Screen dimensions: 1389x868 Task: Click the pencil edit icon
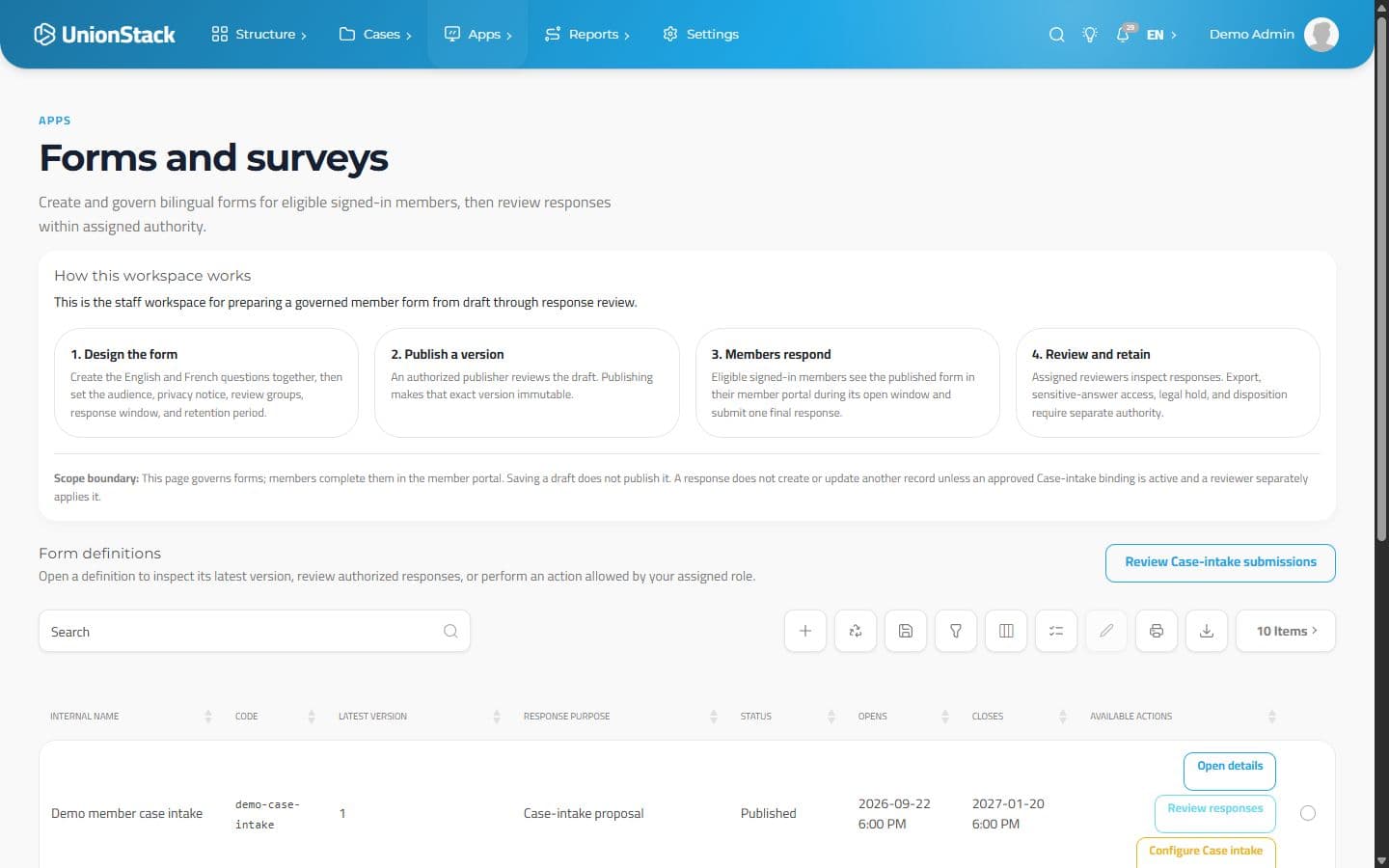pyautogui.click(x=1106, y=631)
